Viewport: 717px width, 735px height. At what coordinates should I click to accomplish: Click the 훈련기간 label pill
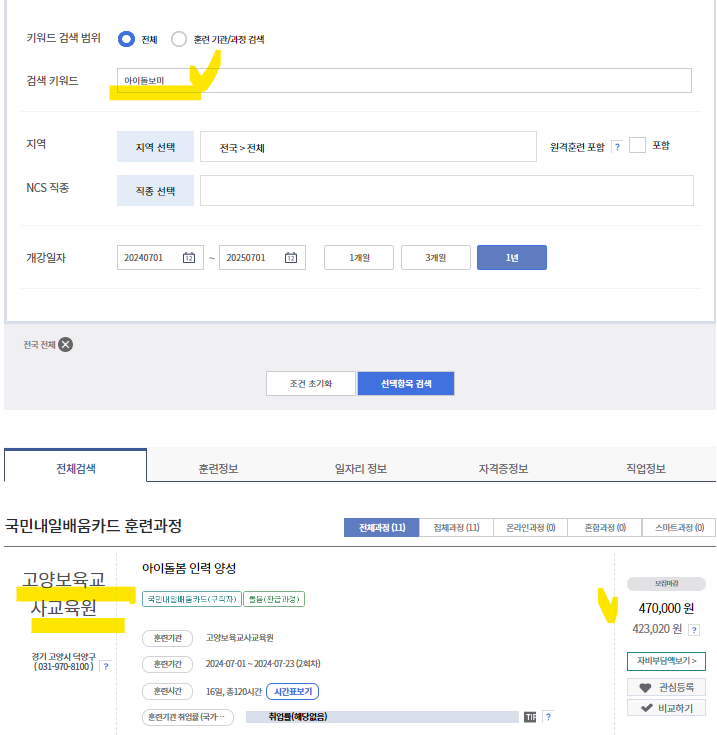pos(168,664)
